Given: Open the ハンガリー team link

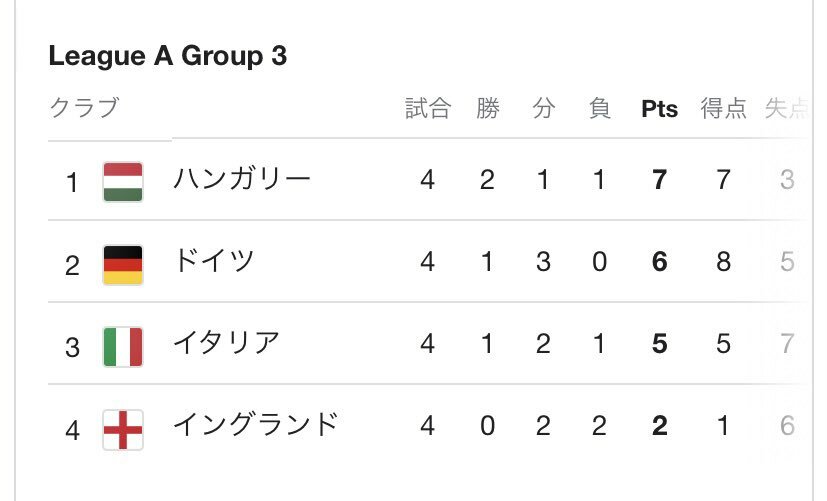Looking at the screenshot, I should 242,180.
